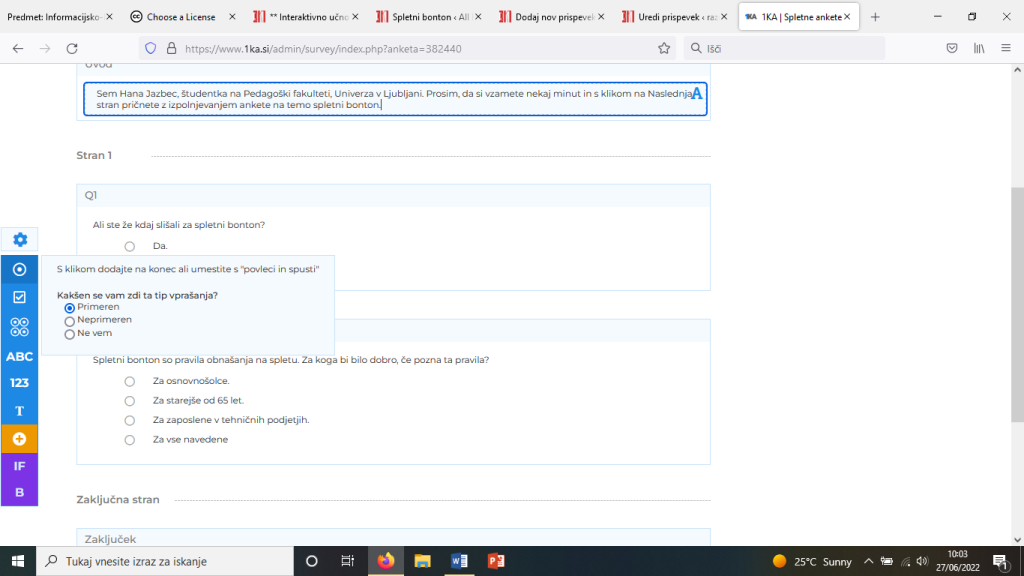Go back in browser history
Screen dimensions: 1024x576
tap(18, 48)
